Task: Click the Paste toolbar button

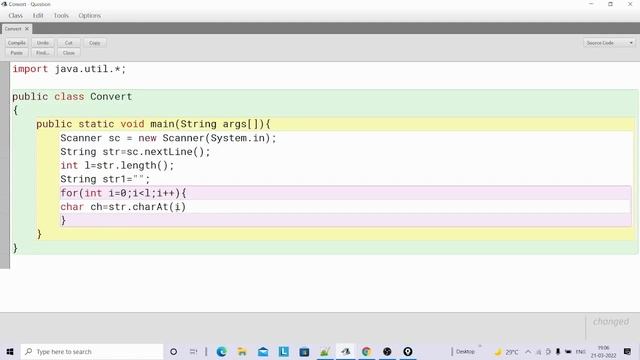Action: point(17,53)
